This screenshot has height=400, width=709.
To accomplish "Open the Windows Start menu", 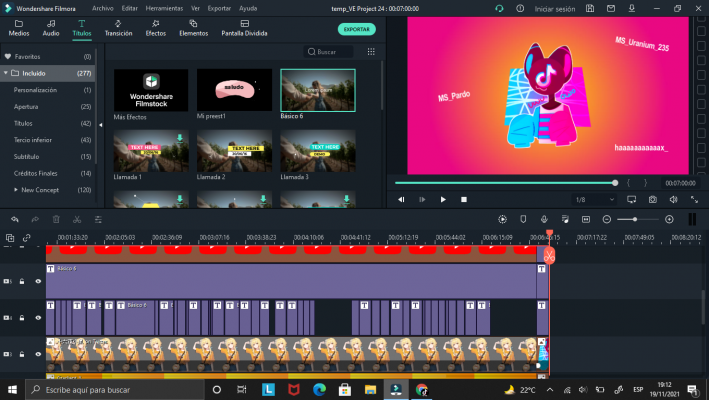I will point(12,390).
